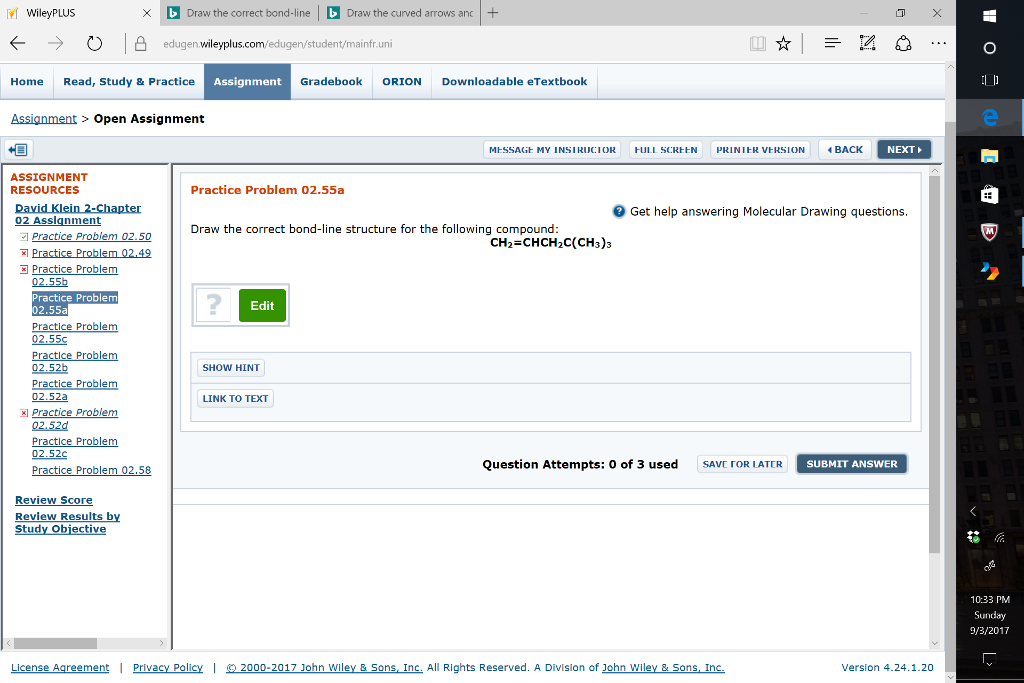Show hidden tray icons chevron

(973, 511)
